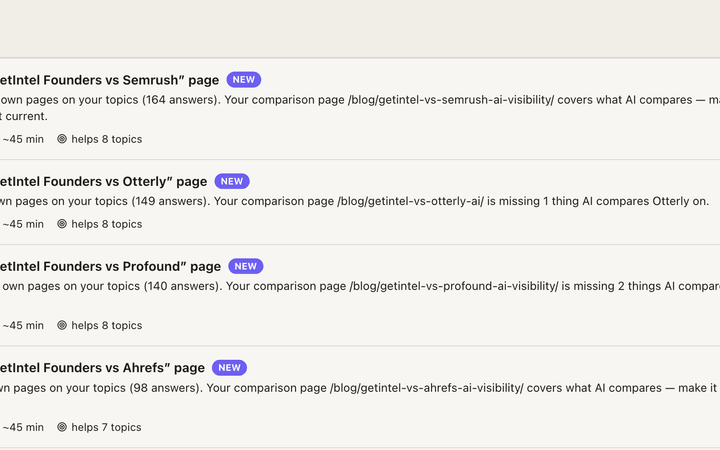Click the NEW badge on the Otterly row
This screenshot has height=450, width=720.
(232, 181)
